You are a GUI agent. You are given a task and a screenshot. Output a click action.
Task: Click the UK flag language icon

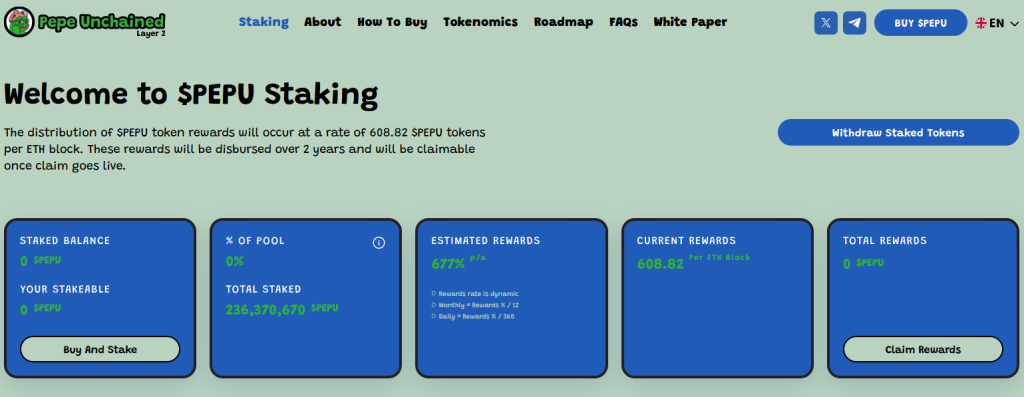[981, 23]
